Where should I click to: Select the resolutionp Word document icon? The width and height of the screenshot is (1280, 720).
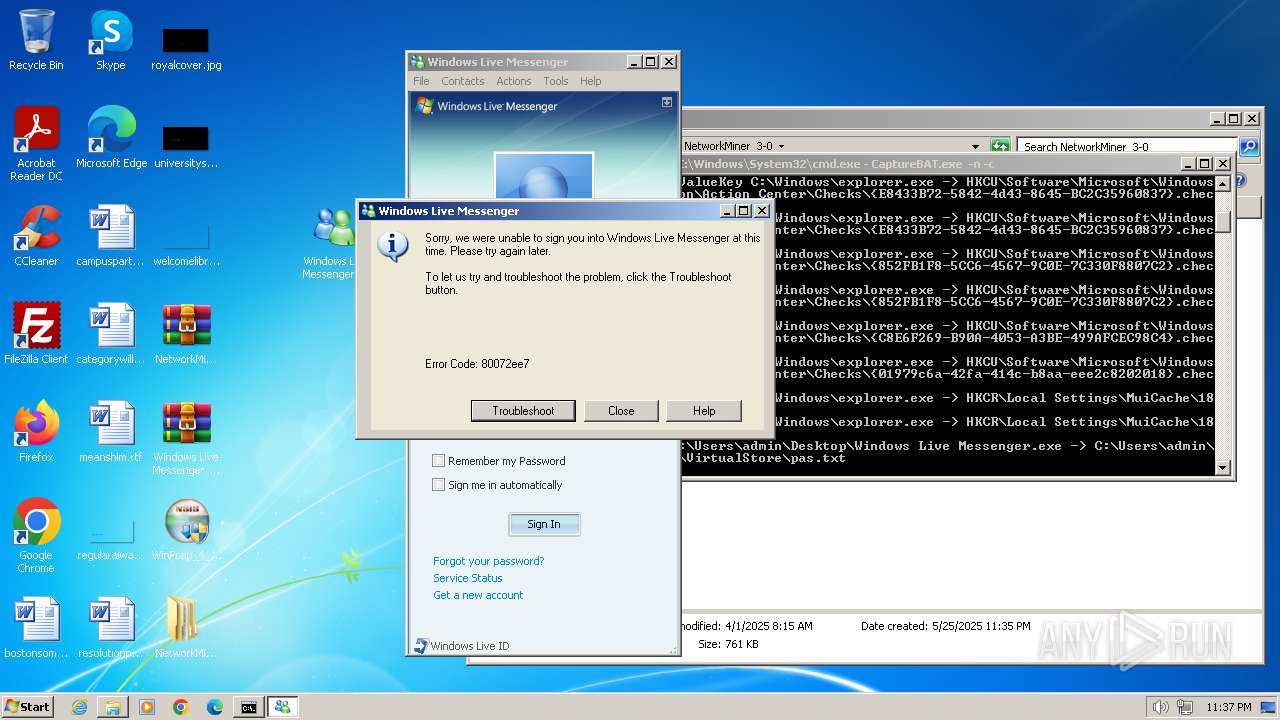pos(110,628)
